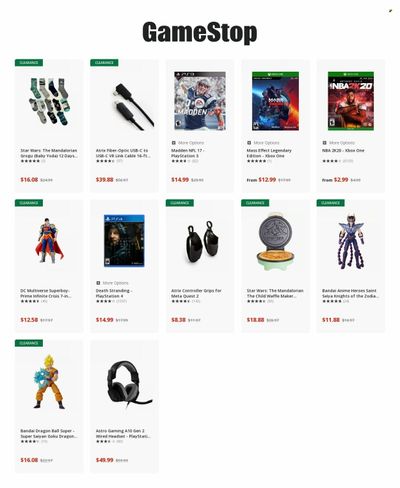Image resolution: width=400 pixels, height=488 pixels.
Task: Click More Options icon under Madden NFL 17
Action: click(174, 143)
